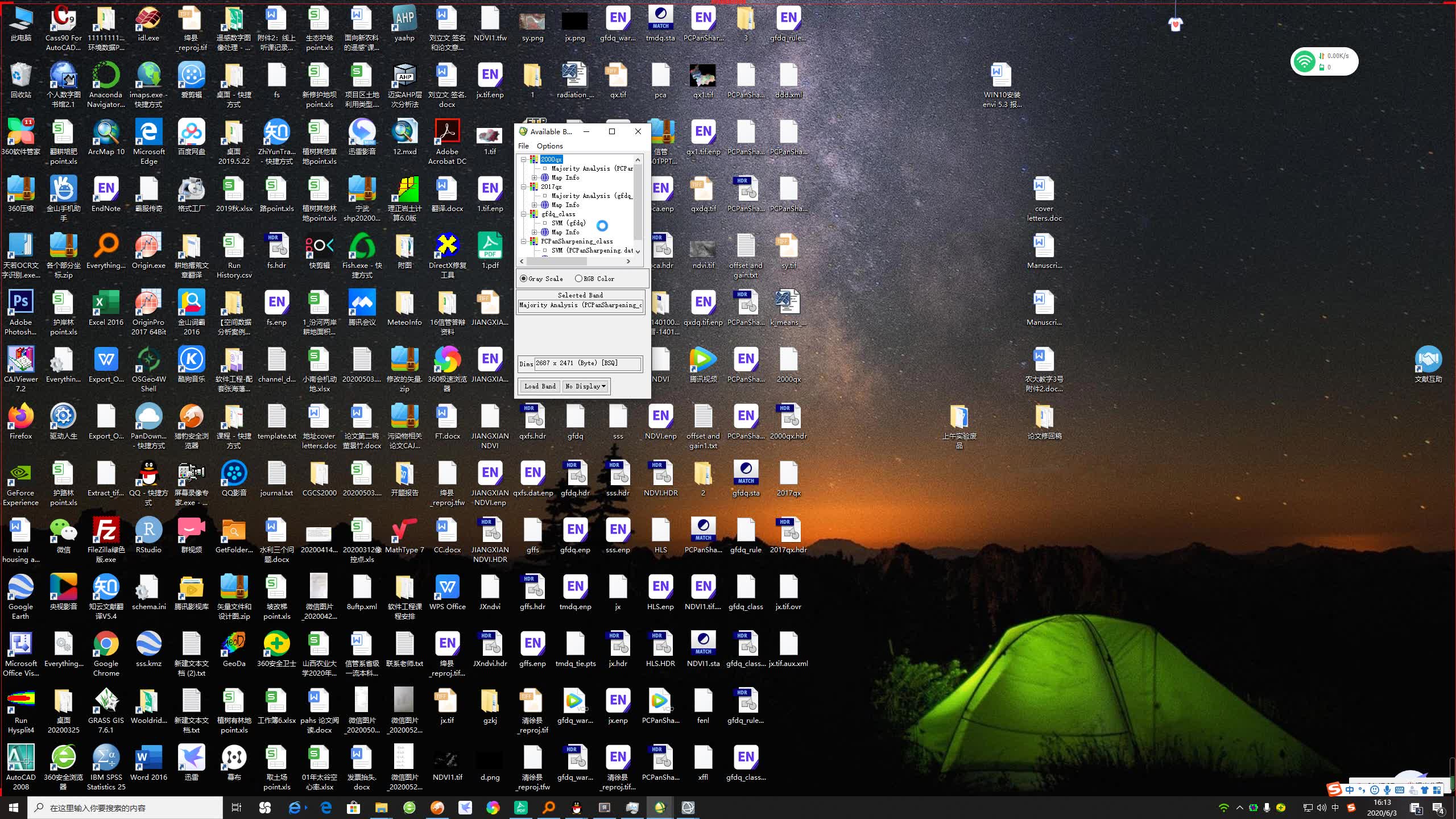This screenshot has height=819, width=1456.
Task: Select the AutoCAD 2008 desktop icon
Action: tap(21, 768)
